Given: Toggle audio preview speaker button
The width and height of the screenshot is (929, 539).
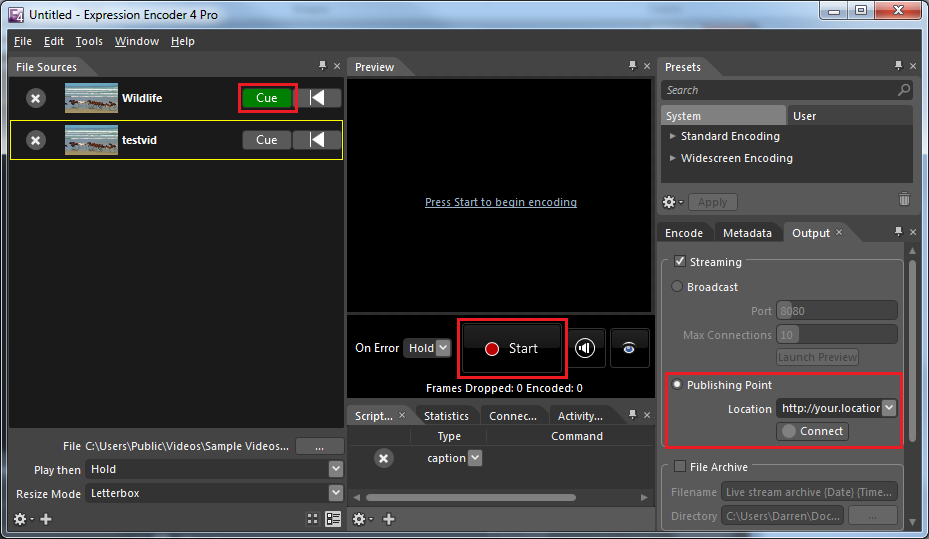Looking at the screenshot, I should [x=585, y=348].
